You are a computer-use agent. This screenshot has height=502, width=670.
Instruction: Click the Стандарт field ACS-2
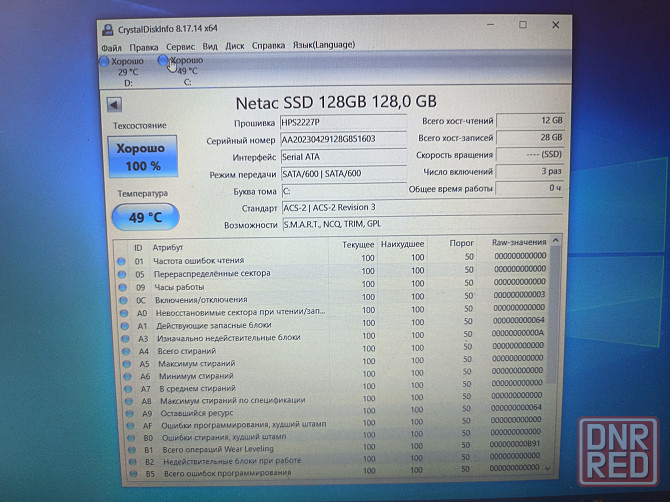tap(422, 207)
